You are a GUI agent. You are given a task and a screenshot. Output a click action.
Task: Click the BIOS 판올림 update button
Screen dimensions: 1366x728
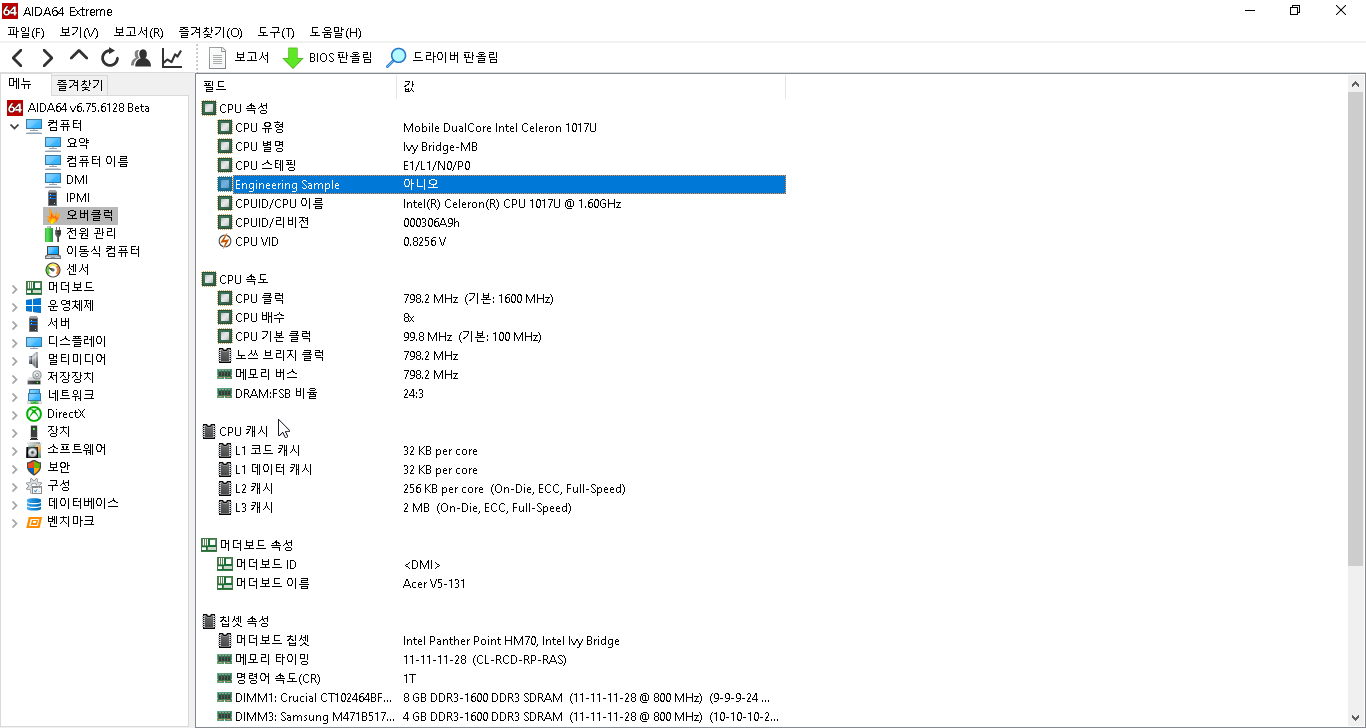(x=328, y=58)
